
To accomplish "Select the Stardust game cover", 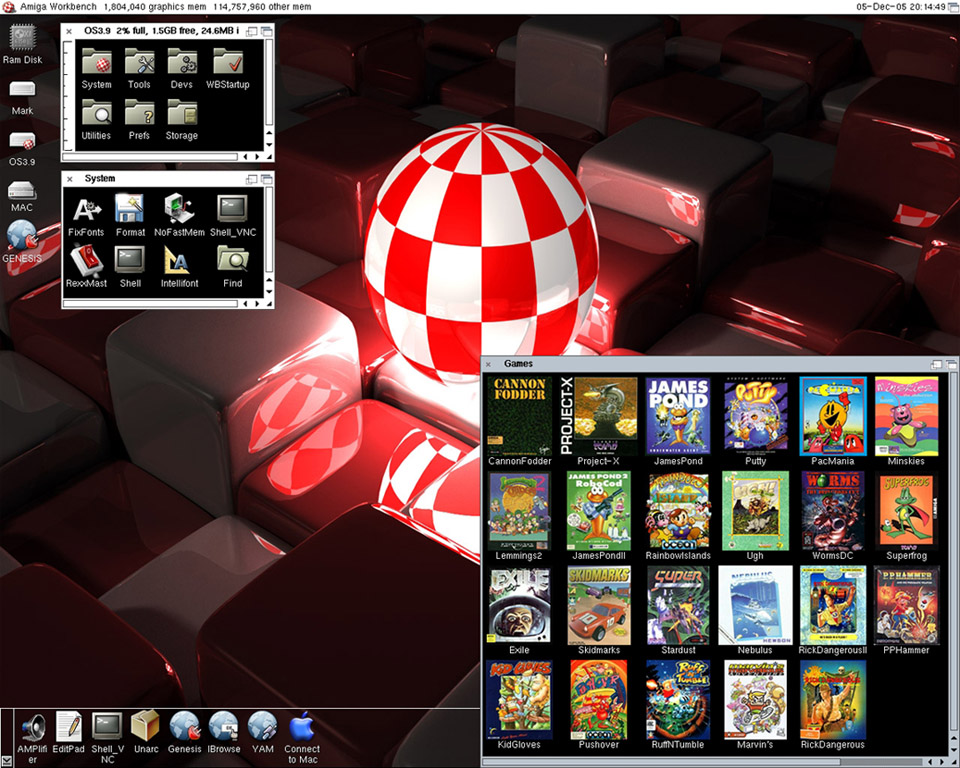I will point(678,605).
